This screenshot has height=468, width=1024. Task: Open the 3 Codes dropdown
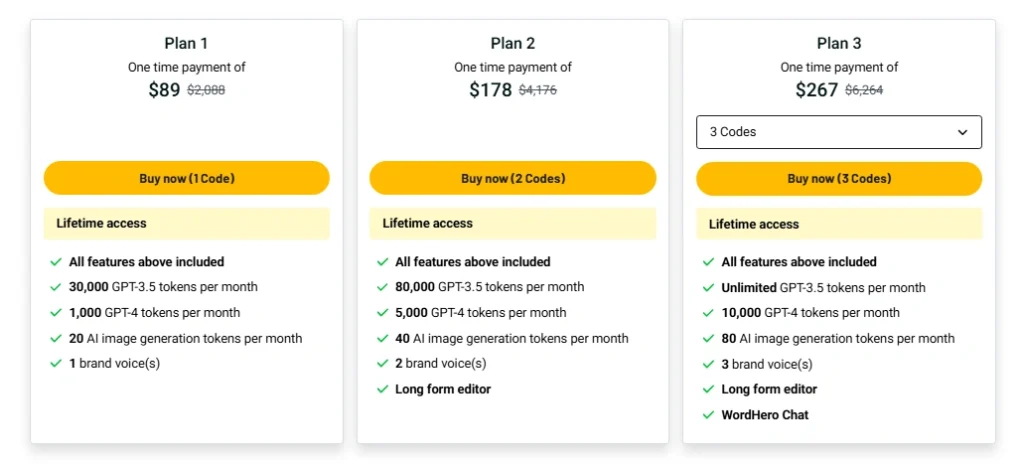[x=839, y=132]
